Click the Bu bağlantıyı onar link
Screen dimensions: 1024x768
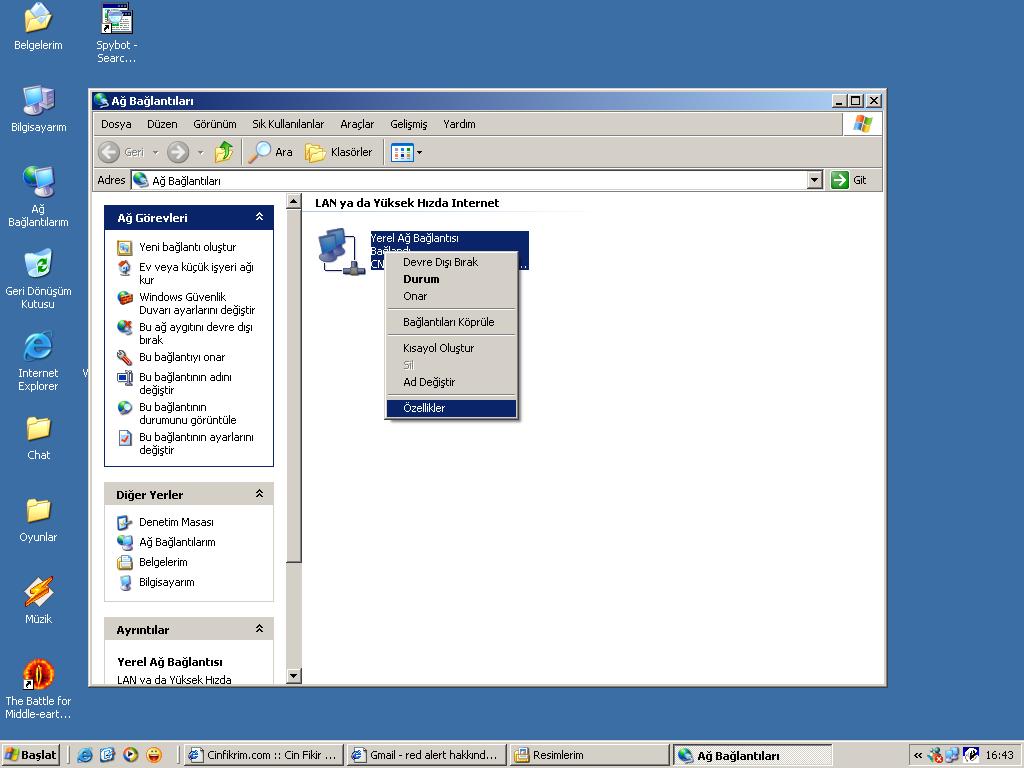[x=182, y=357]
